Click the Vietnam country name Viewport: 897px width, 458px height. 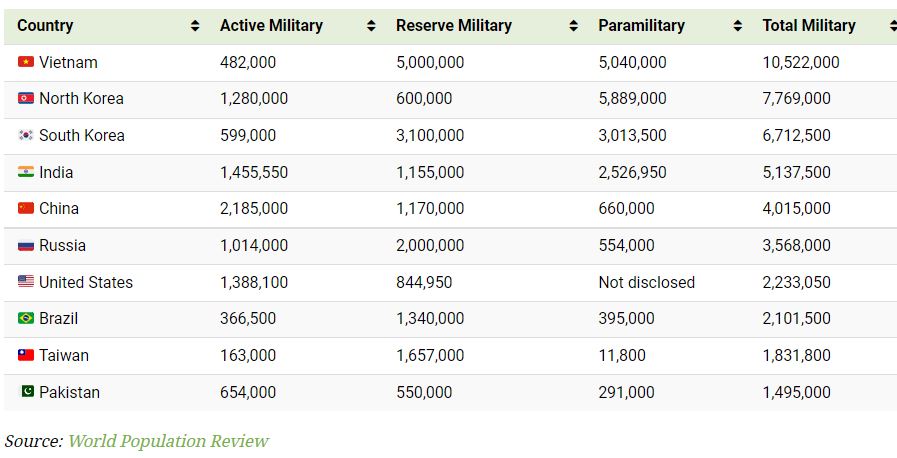click(68, 62)
